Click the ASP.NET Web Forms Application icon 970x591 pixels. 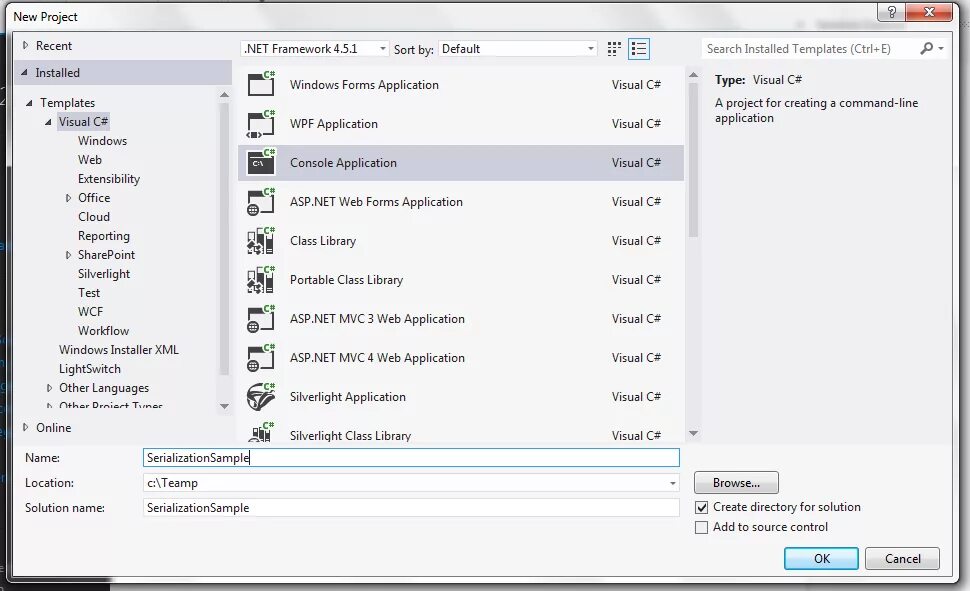tap(260, 201)
